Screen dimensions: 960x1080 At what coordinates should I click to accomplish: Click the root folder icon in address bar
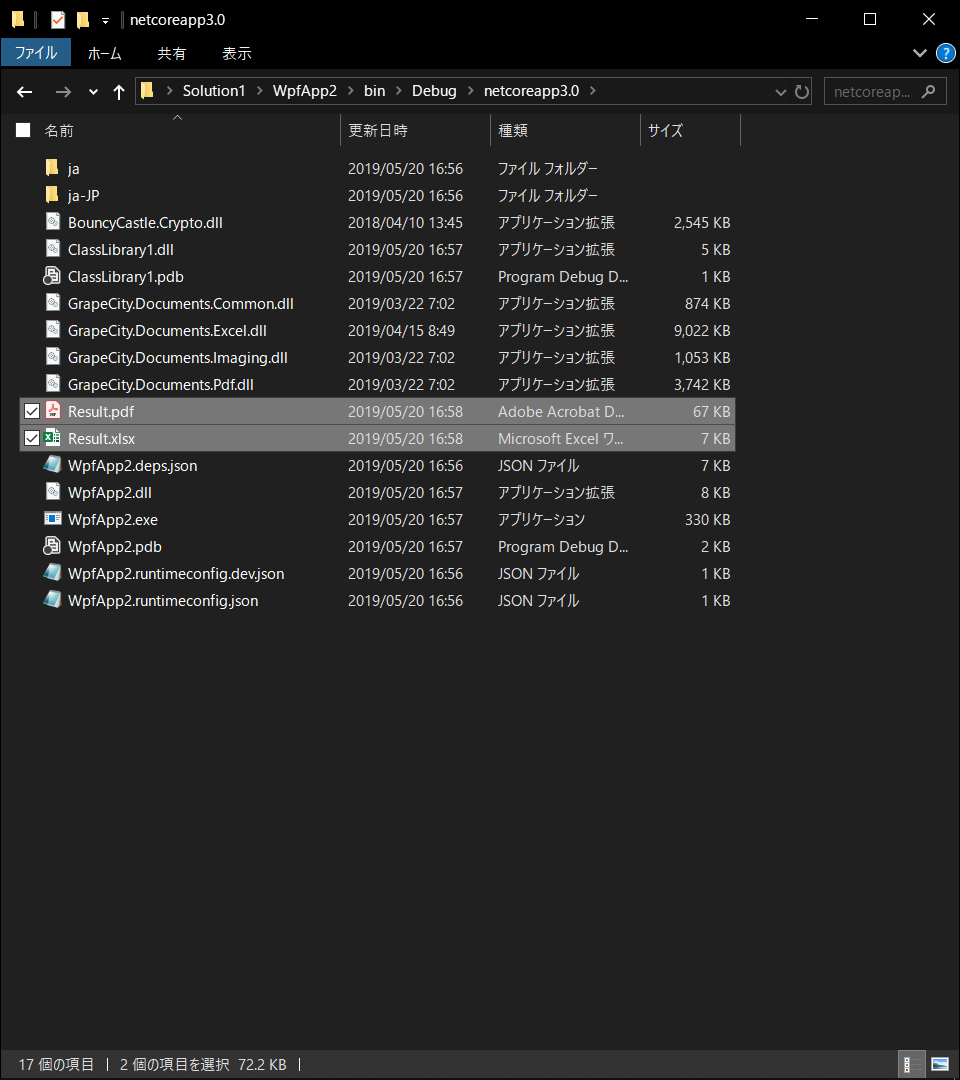click(x=147, y=91)
